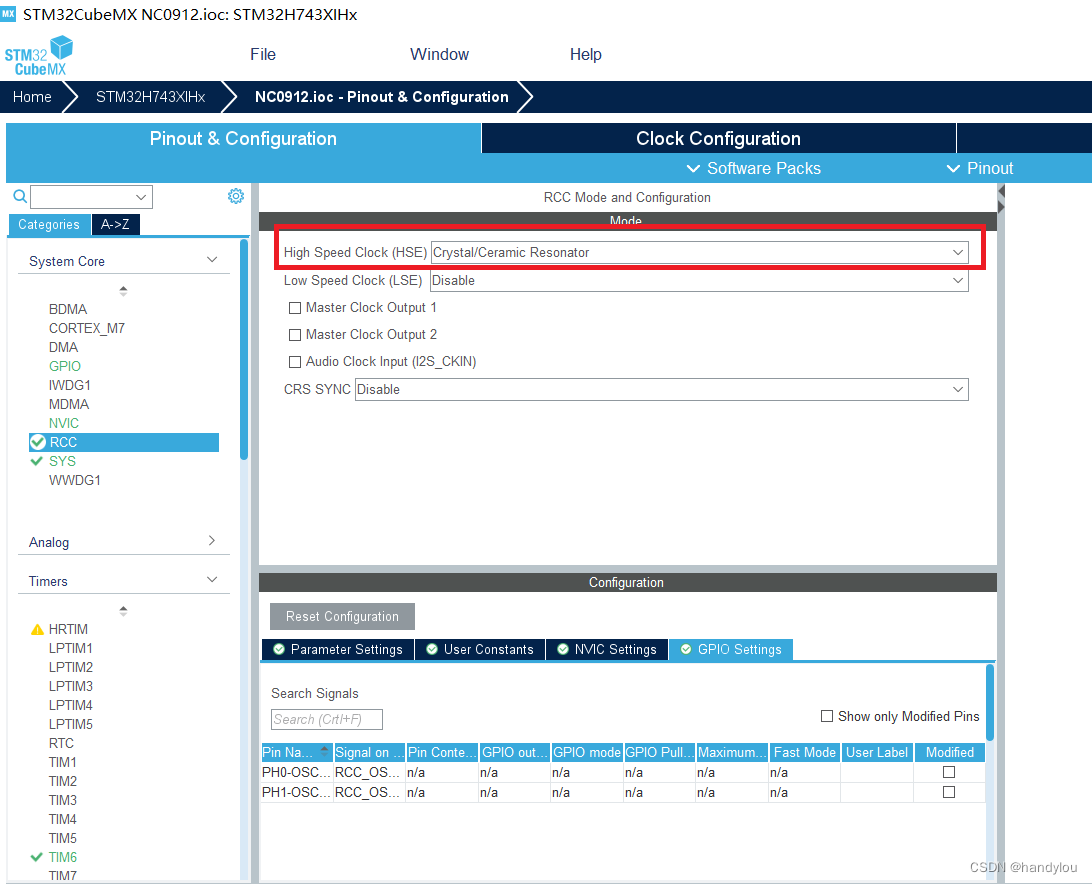Click the search magnifier icon in categories panel
Image resolution: width=1092 pixels, height=884 pixels.
tap(20, 196)
